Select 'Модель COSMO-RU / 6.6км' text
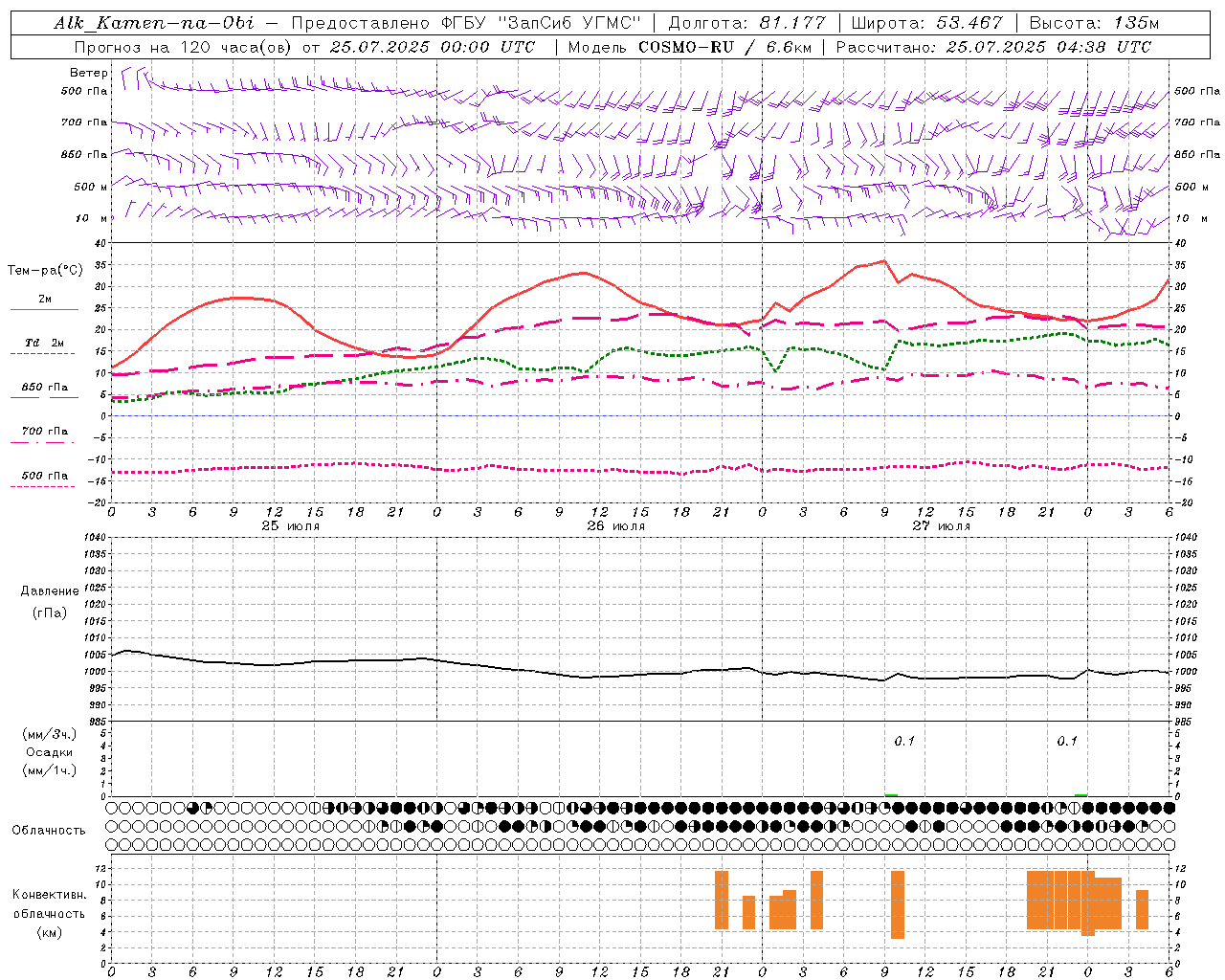1225x980 pixels. (688, 47)
